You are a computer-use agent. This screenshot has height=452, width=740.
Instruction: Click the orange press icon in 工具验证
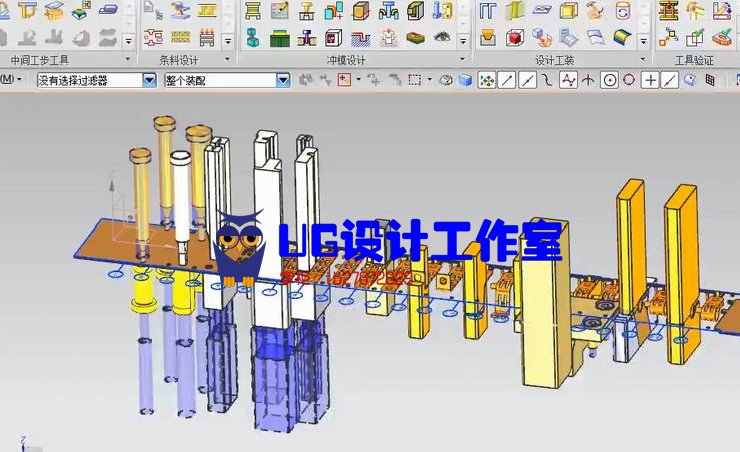tap(668, 10)
